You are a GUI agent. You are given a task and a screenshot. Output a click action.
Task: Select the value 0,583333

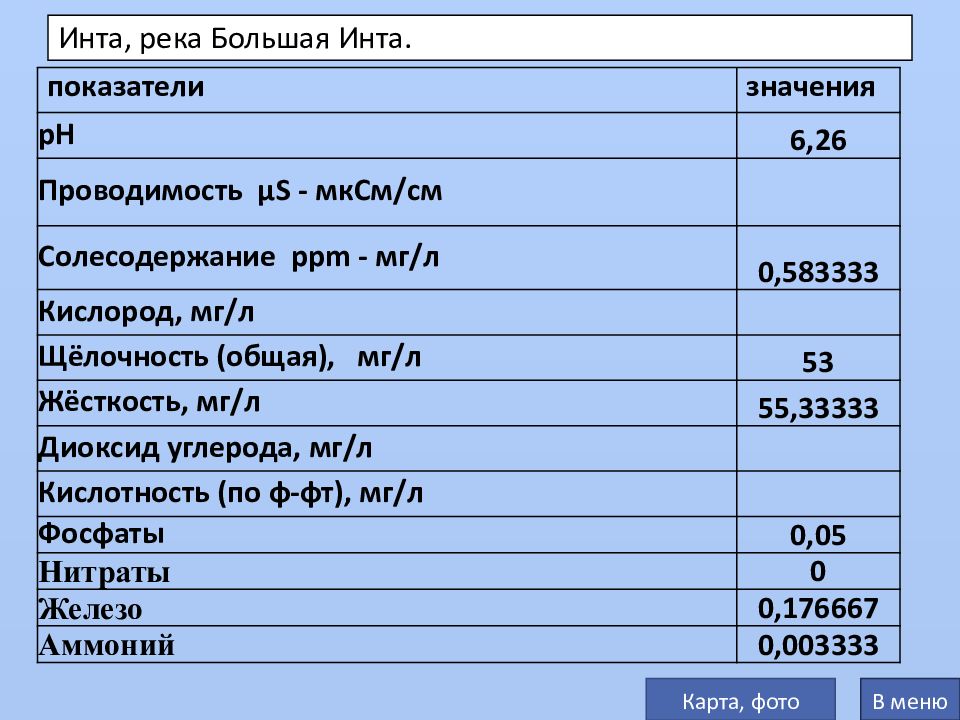[x=818, y=272]
